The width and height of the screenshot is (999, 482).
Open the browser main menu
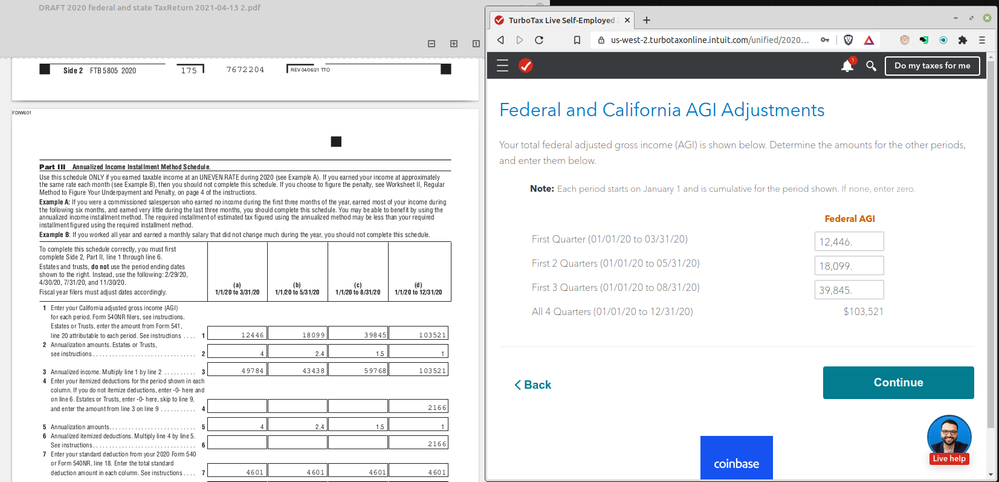tap(982, 40)
